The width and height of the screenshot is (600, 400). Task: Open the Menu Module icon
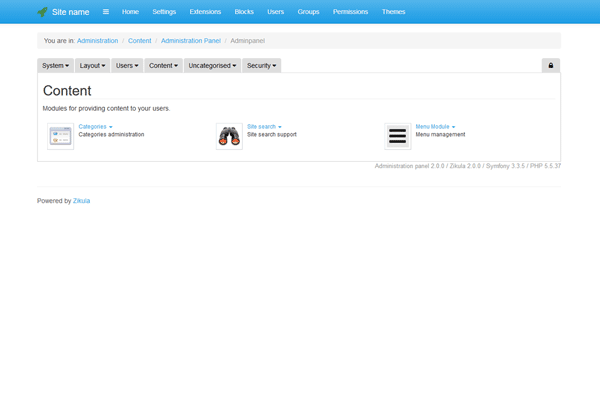[x=398, y=136]
